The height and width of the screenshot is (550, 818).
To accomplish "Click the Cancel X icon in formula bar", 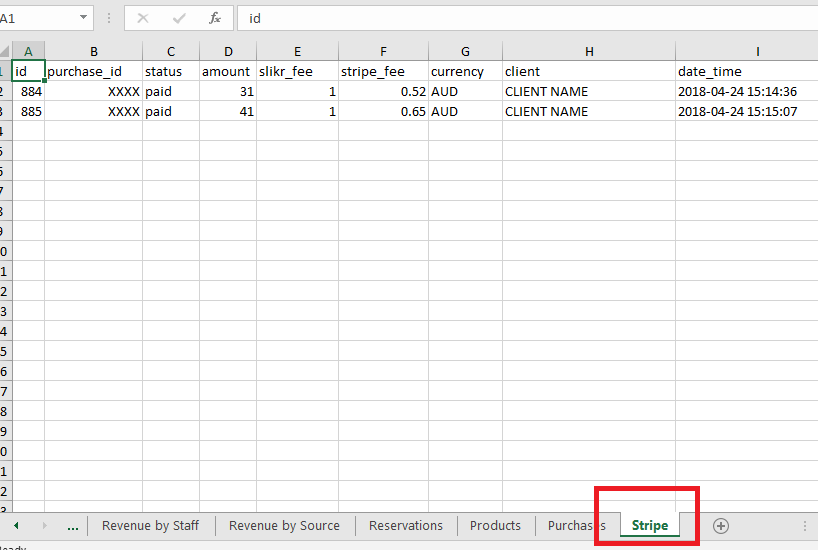I will point(143,18).
